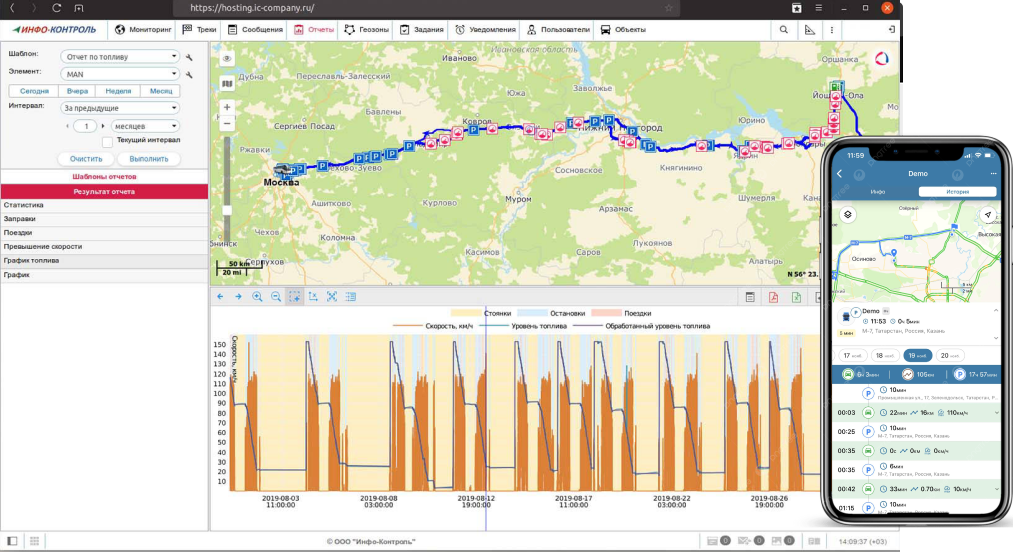Open the Статистика report row

[104, 205]
